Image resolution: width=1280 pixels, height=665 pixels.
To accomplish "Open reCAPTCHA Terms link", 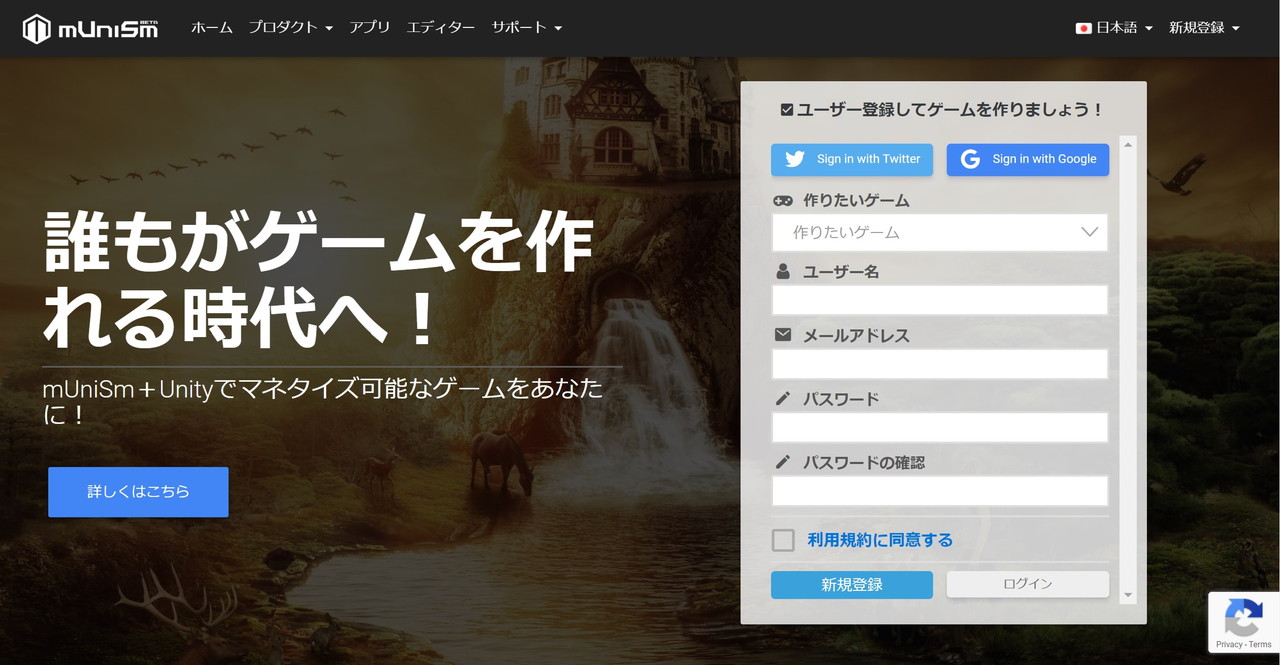I will (x=1260, y=645).
